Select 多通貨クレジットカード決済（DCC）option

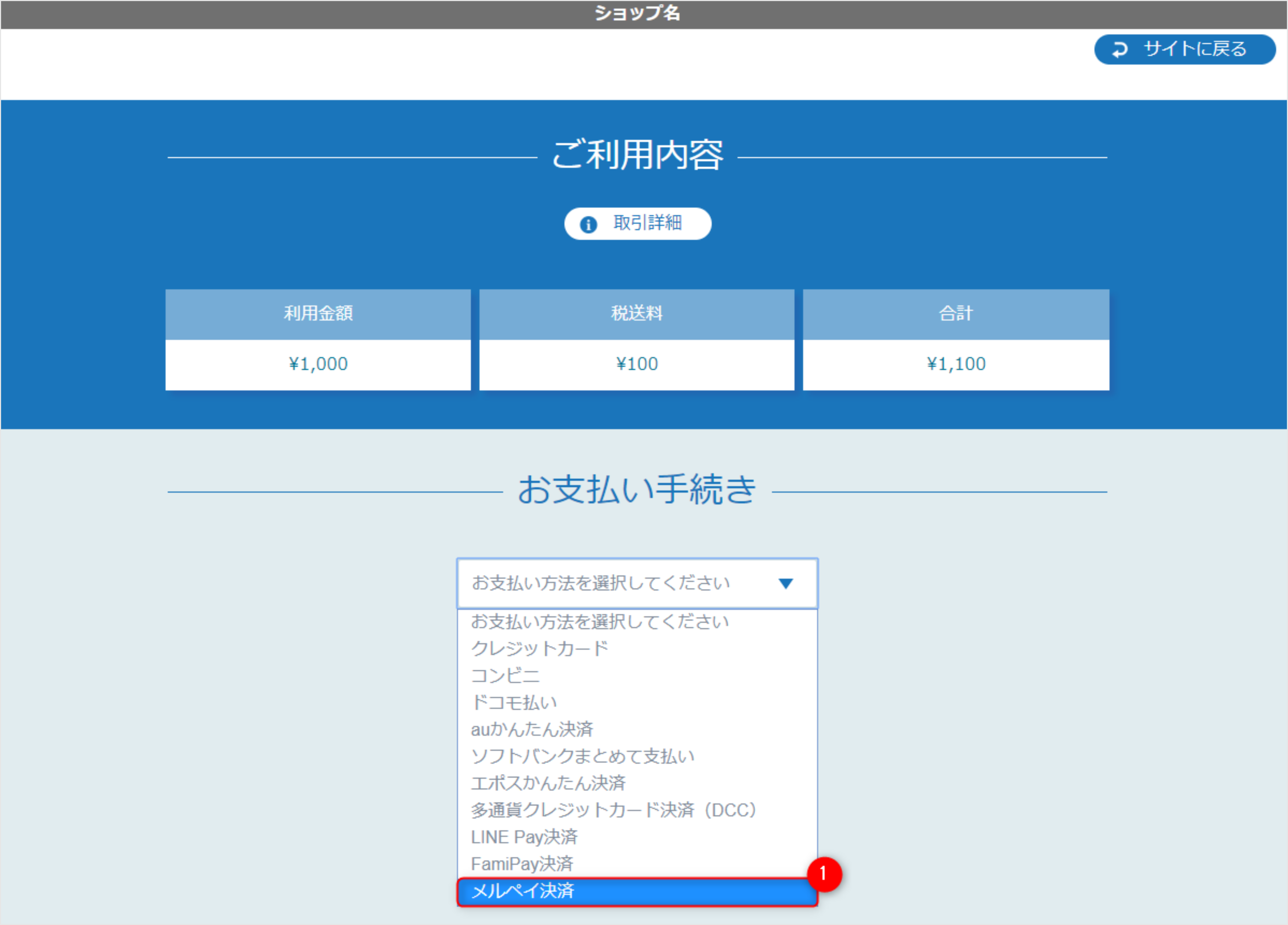coord(613,810)
